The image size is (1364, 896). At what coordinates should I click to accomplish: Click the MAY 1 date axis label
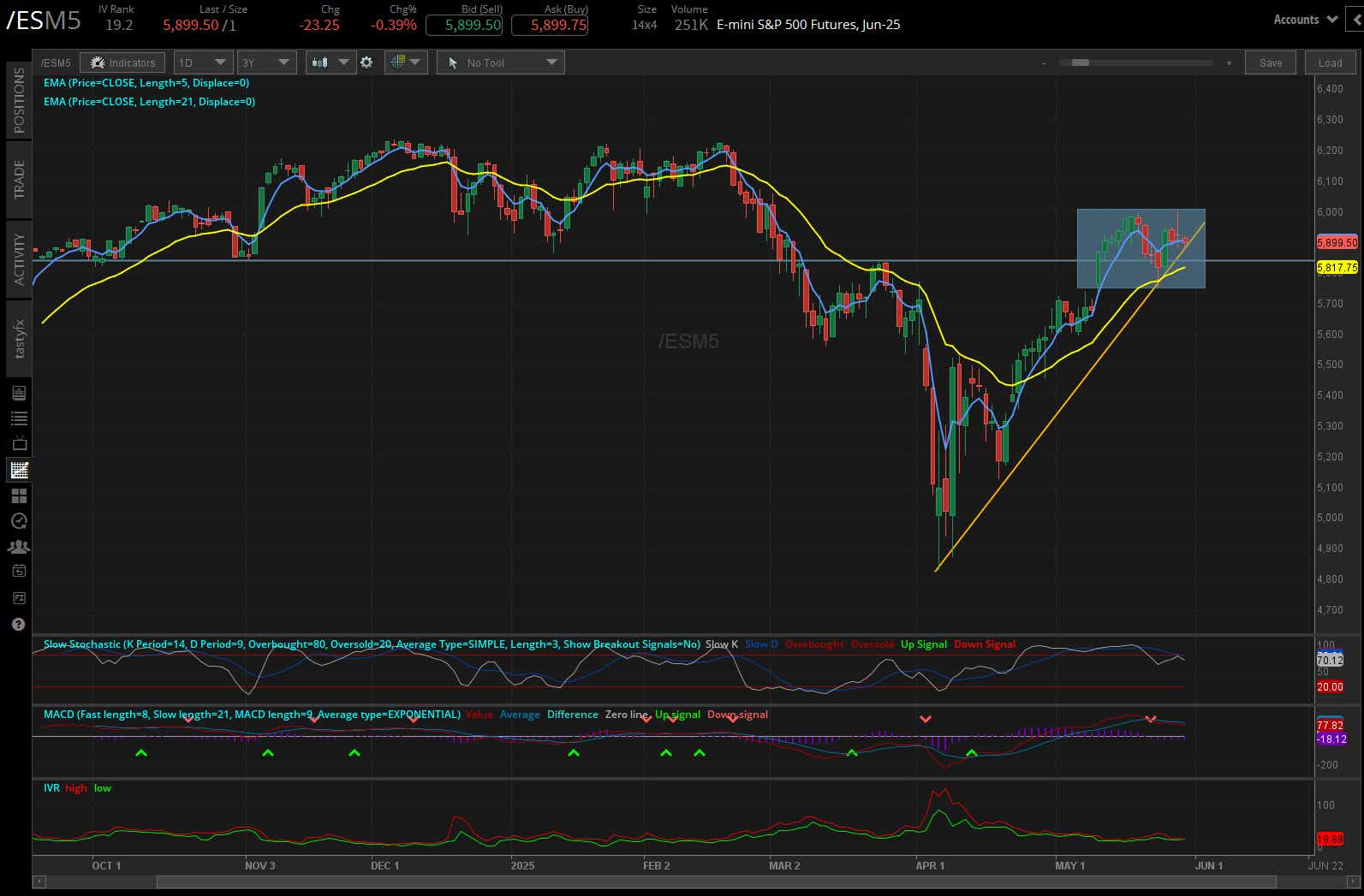[1069, 865]
